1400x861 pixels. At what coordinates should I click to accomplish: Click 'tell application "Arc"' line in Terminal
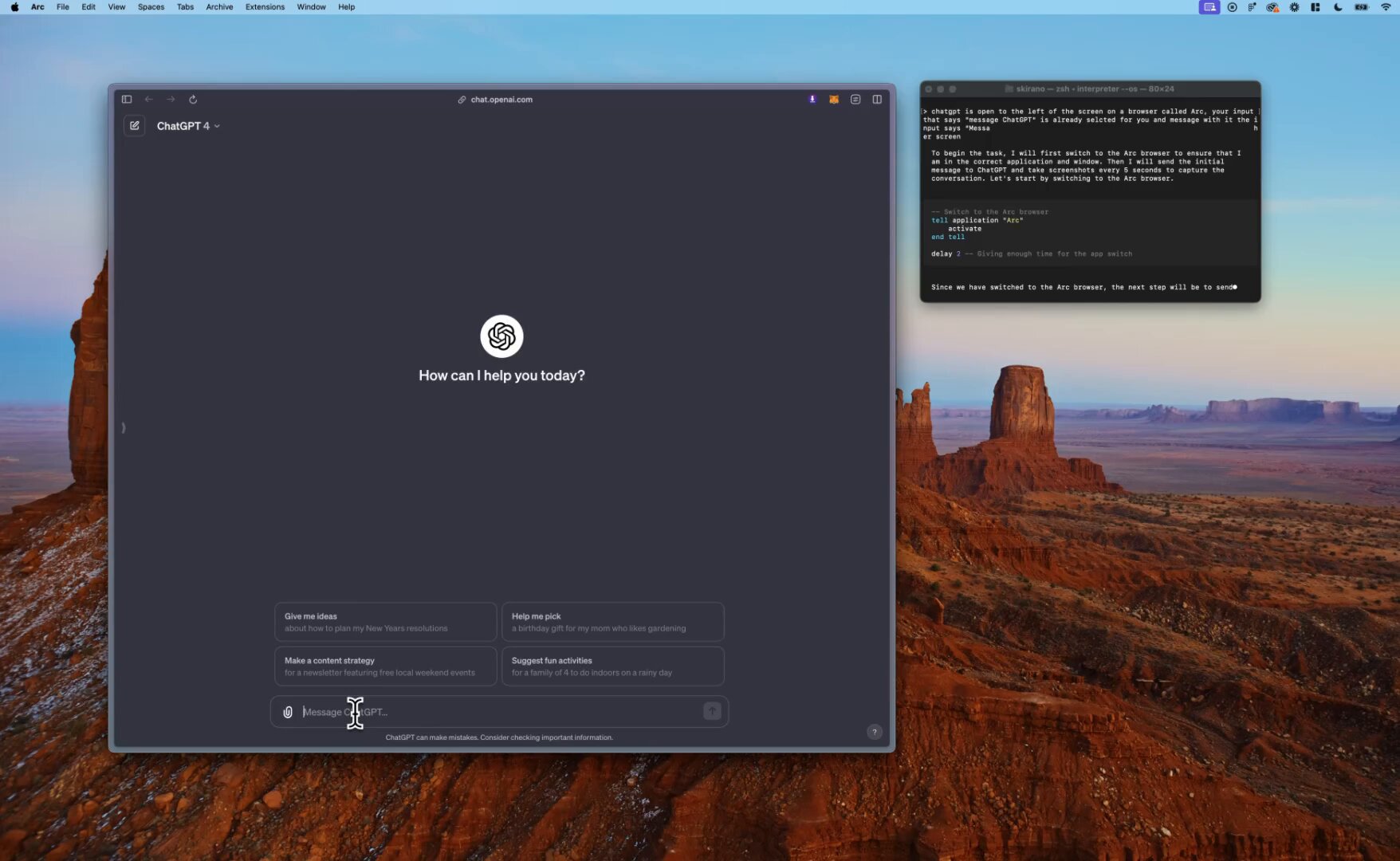pyautogui.click(x=977, y=220)
